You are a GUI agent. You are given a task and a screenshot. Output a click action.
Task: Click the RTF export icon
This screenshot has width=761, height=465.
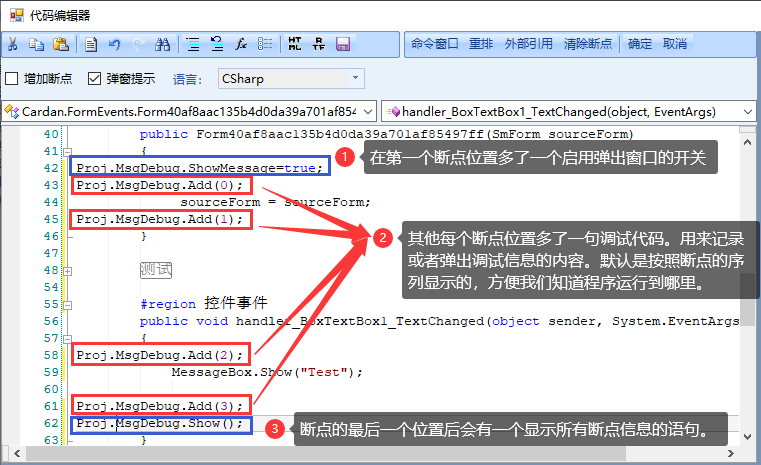pyautogui.click(x=318, y=44)
